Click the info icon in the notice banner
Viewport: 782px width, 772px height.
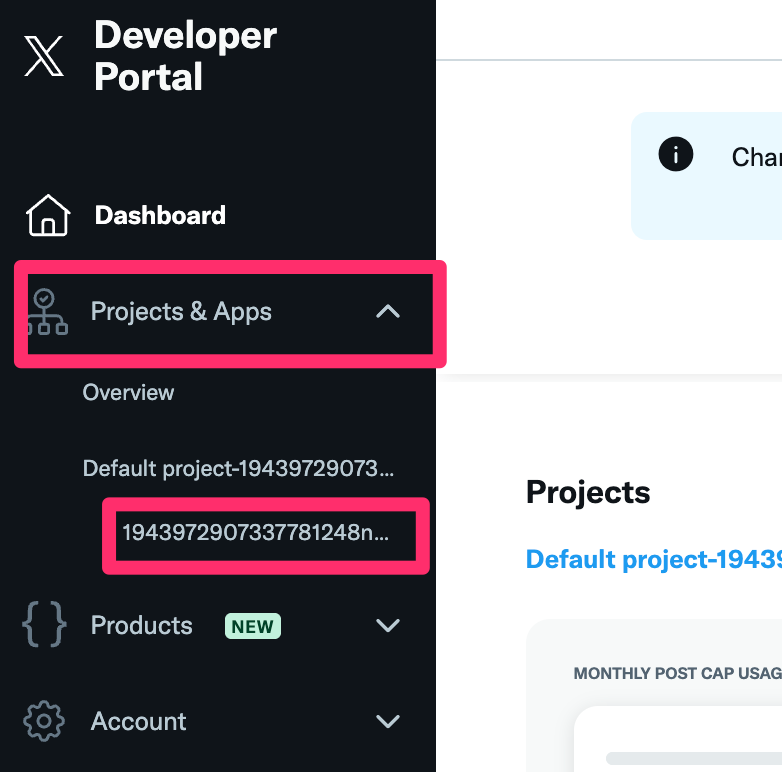[676, 154]
